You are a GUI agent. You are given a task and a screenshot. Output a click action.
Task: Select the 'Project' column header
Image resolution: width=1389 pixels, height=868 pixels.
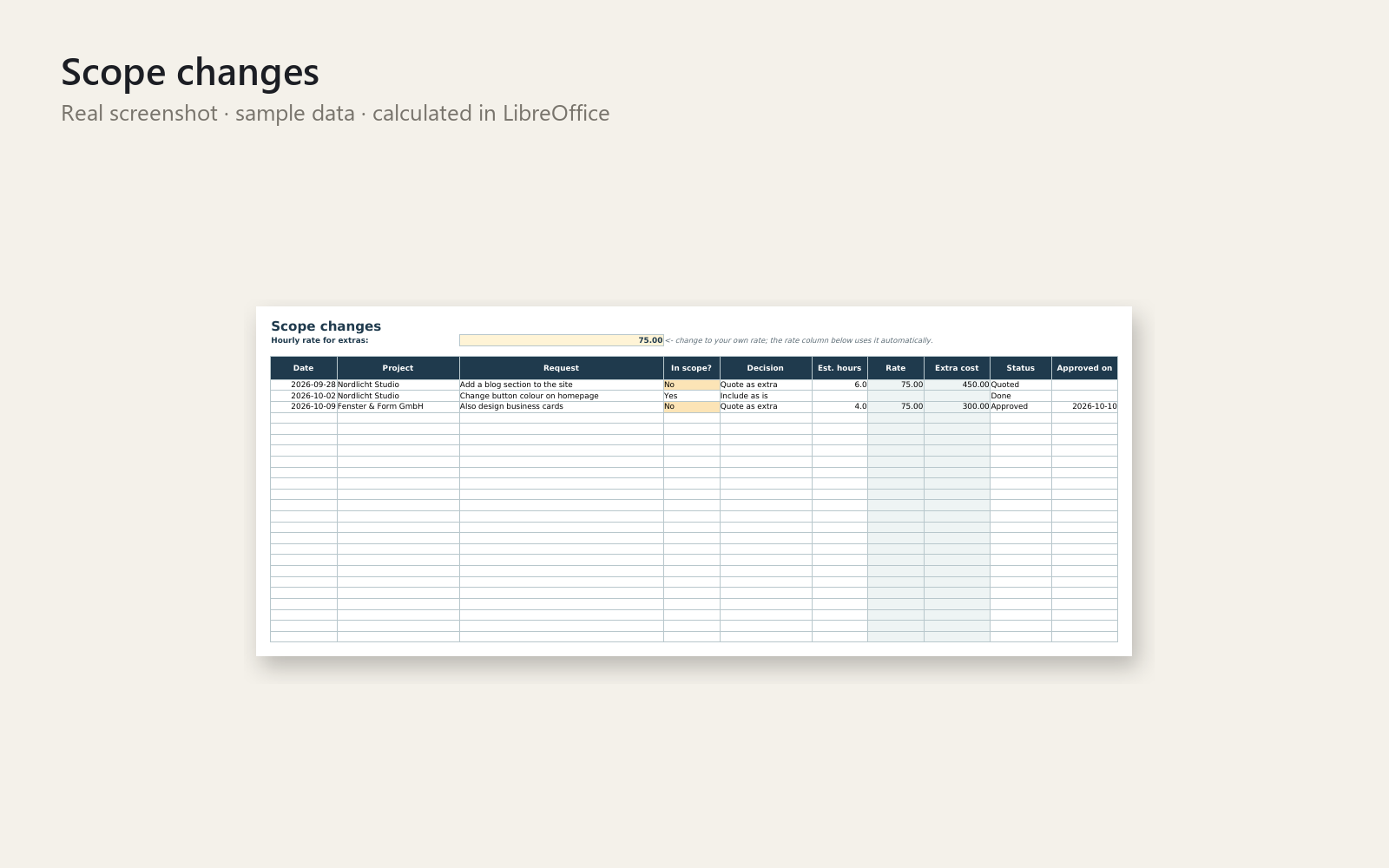coord(398,368)
